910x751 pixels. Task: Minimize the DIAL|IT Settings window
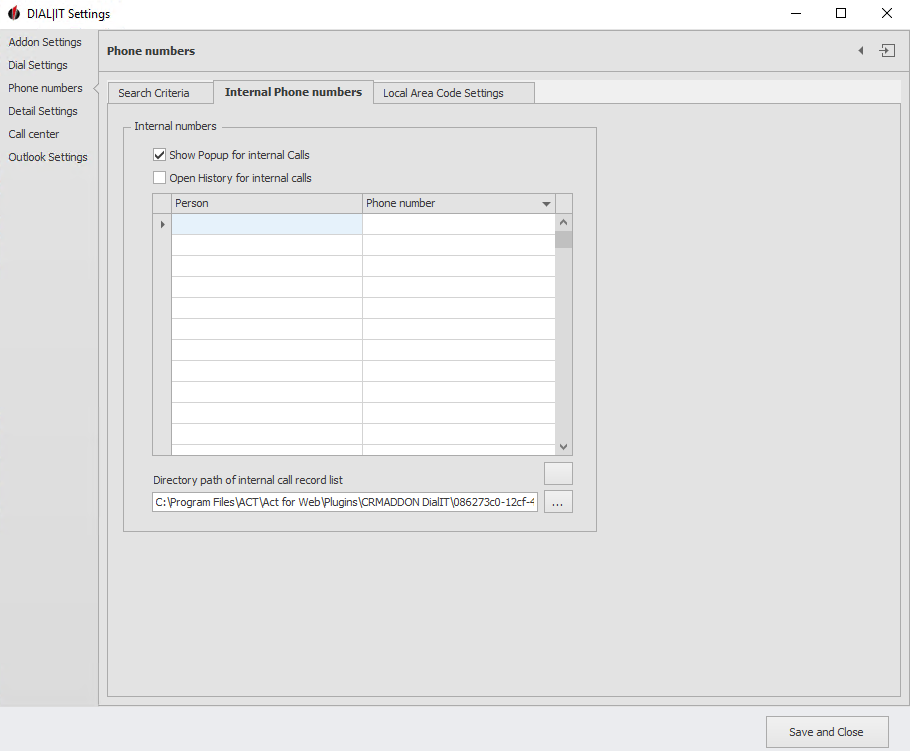coord(796,13)
